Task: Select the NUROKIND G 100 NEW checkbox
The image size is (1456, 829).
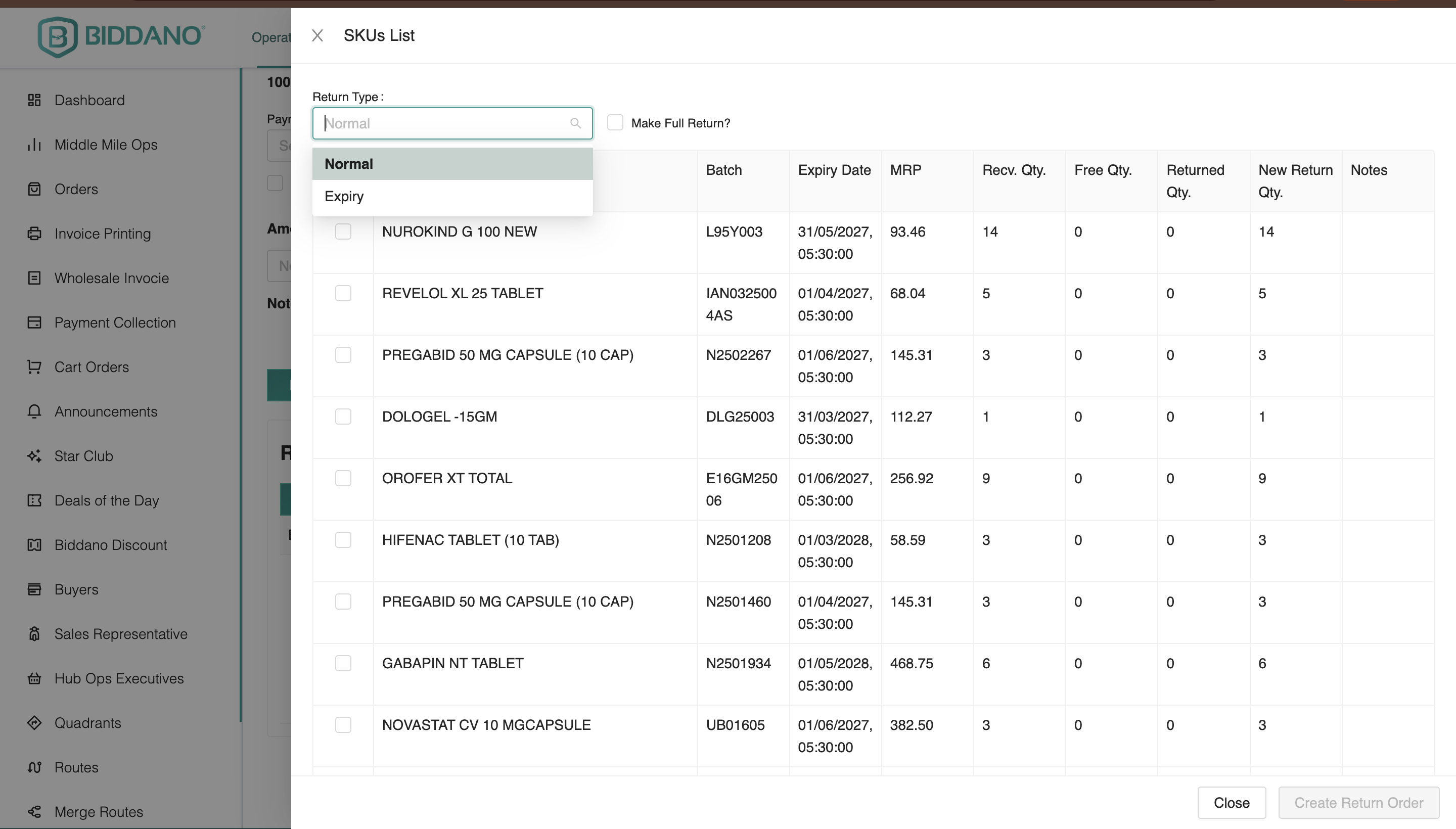Action: coord(343,231)
